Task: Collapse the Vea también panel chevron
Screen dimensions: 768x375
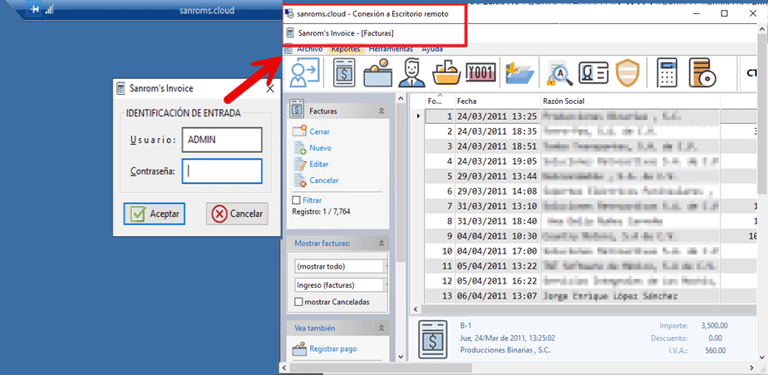Action: pos(381,328)
